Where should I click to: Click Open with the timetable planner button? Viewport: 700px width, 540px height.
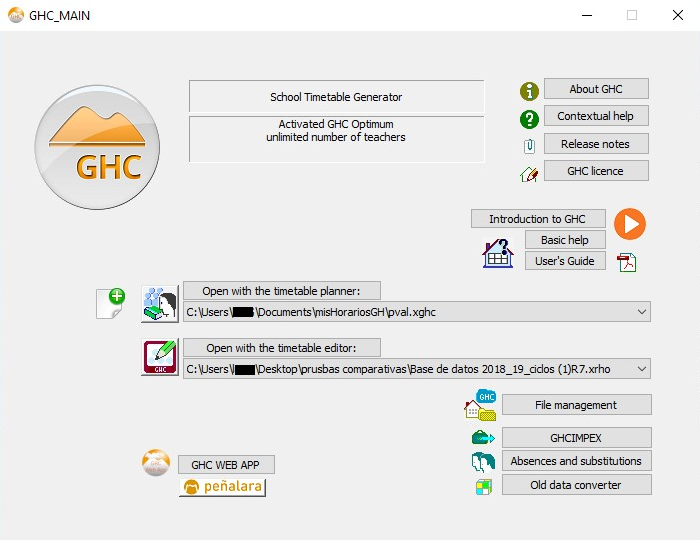(x=282, y=291)
